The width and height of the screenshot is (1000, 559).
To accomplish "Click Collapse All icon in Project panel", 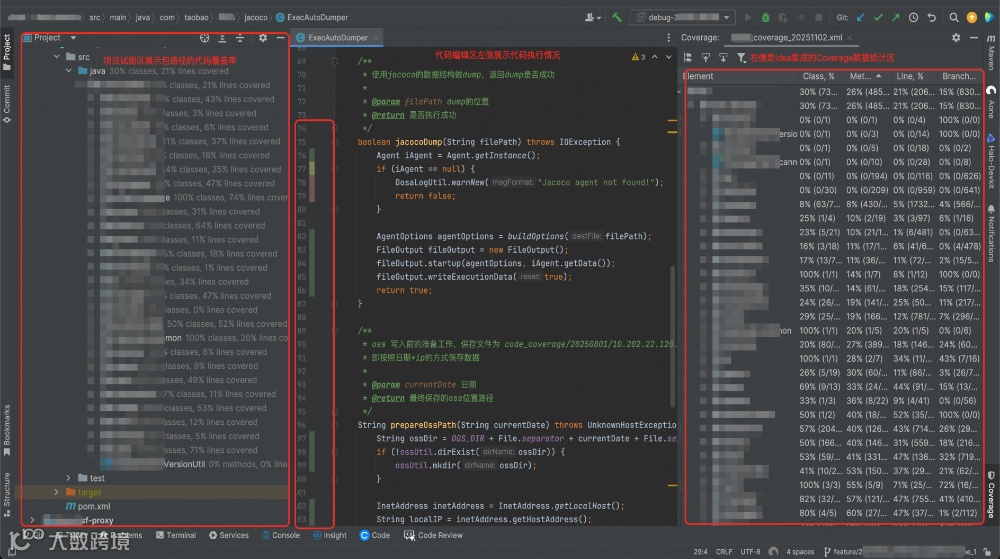I will pos(240,38).
